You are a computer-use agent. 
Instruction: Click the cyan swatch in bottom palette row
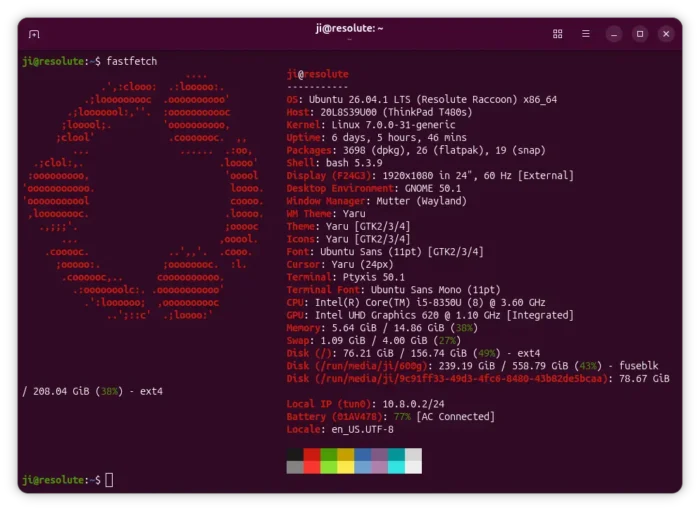click(x=396, y=467)
